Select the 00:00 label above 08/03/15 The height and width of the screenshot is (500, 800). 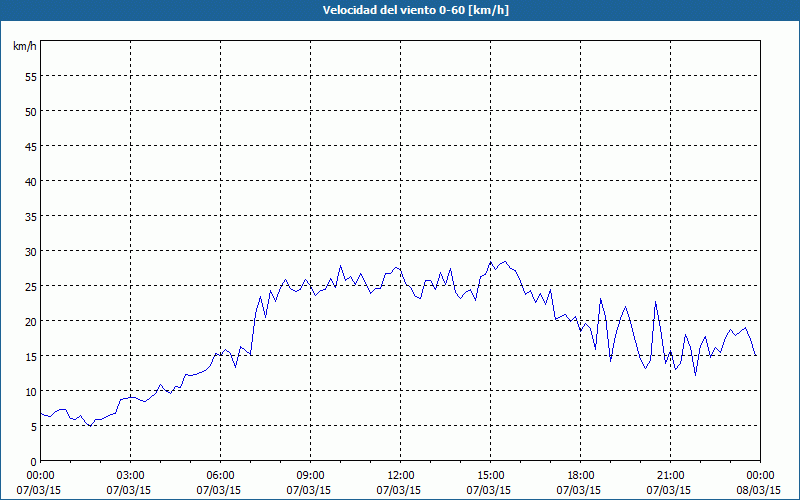click(x=760, y=475)
